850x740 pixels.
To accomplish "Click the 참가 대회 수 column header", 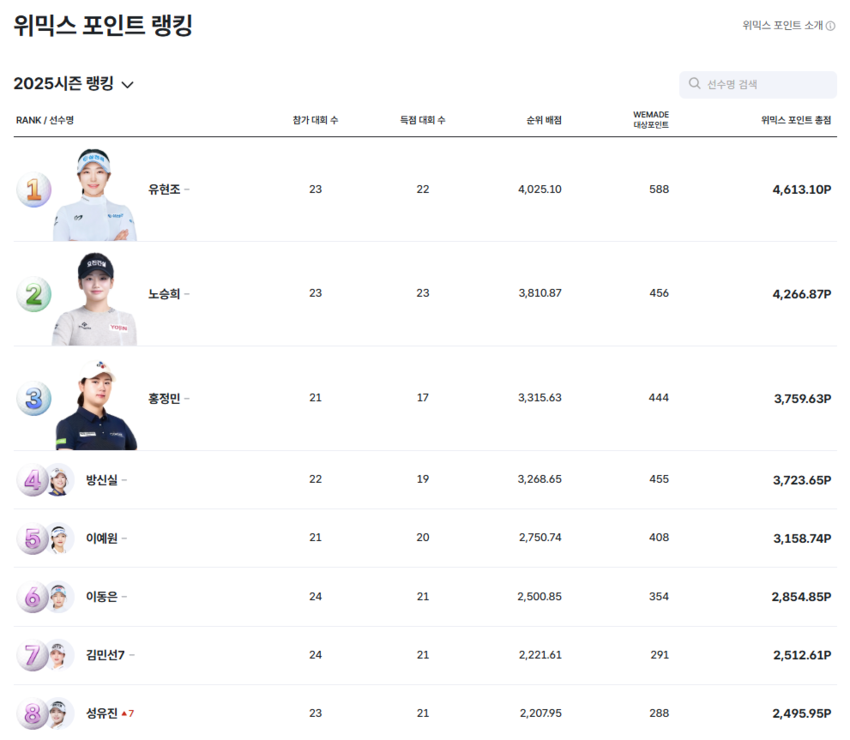I will click(315, 120).
